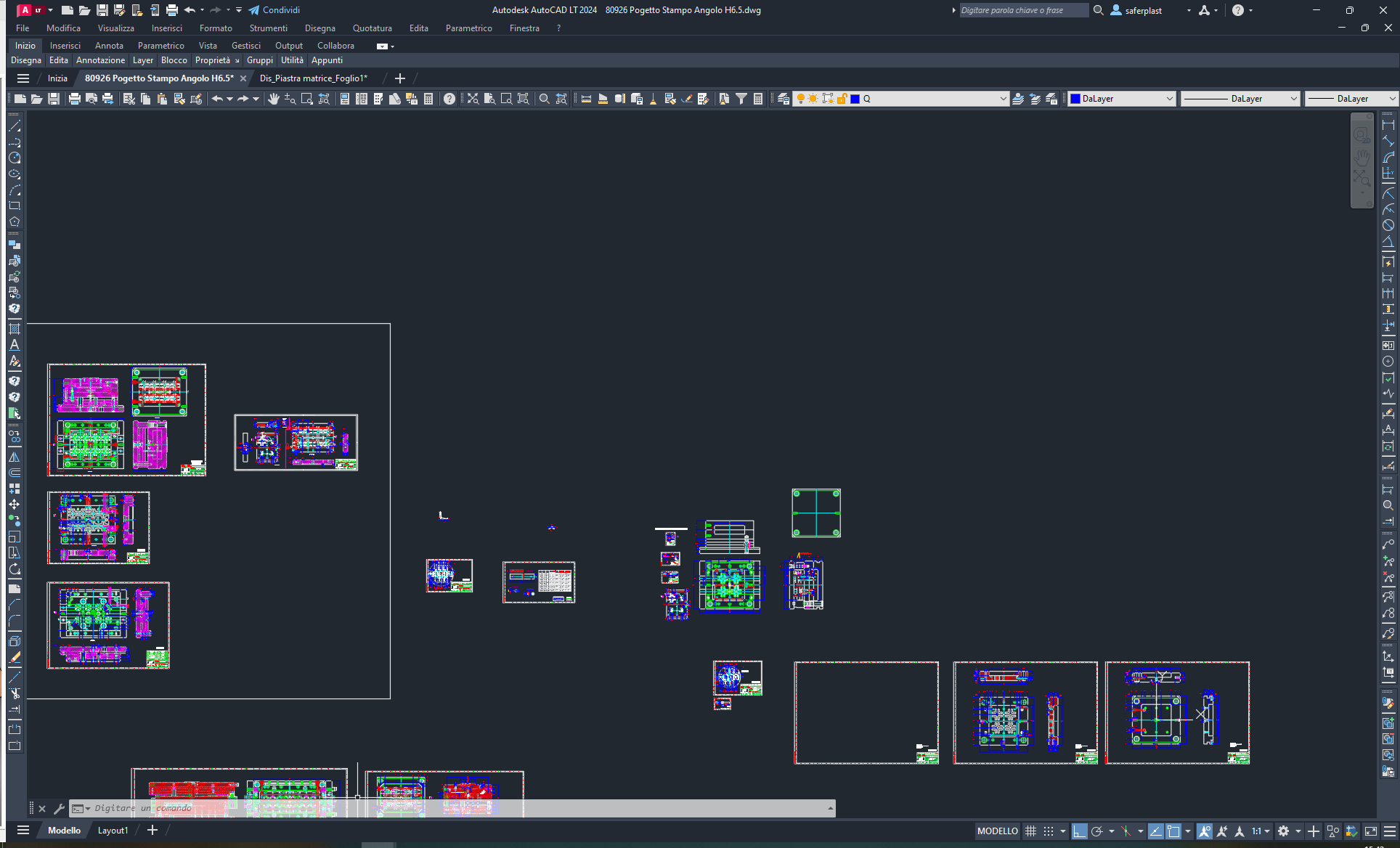The image size is (1400, 848).
Task: Expand the saferplast account dropdown
Action: 1189,10
